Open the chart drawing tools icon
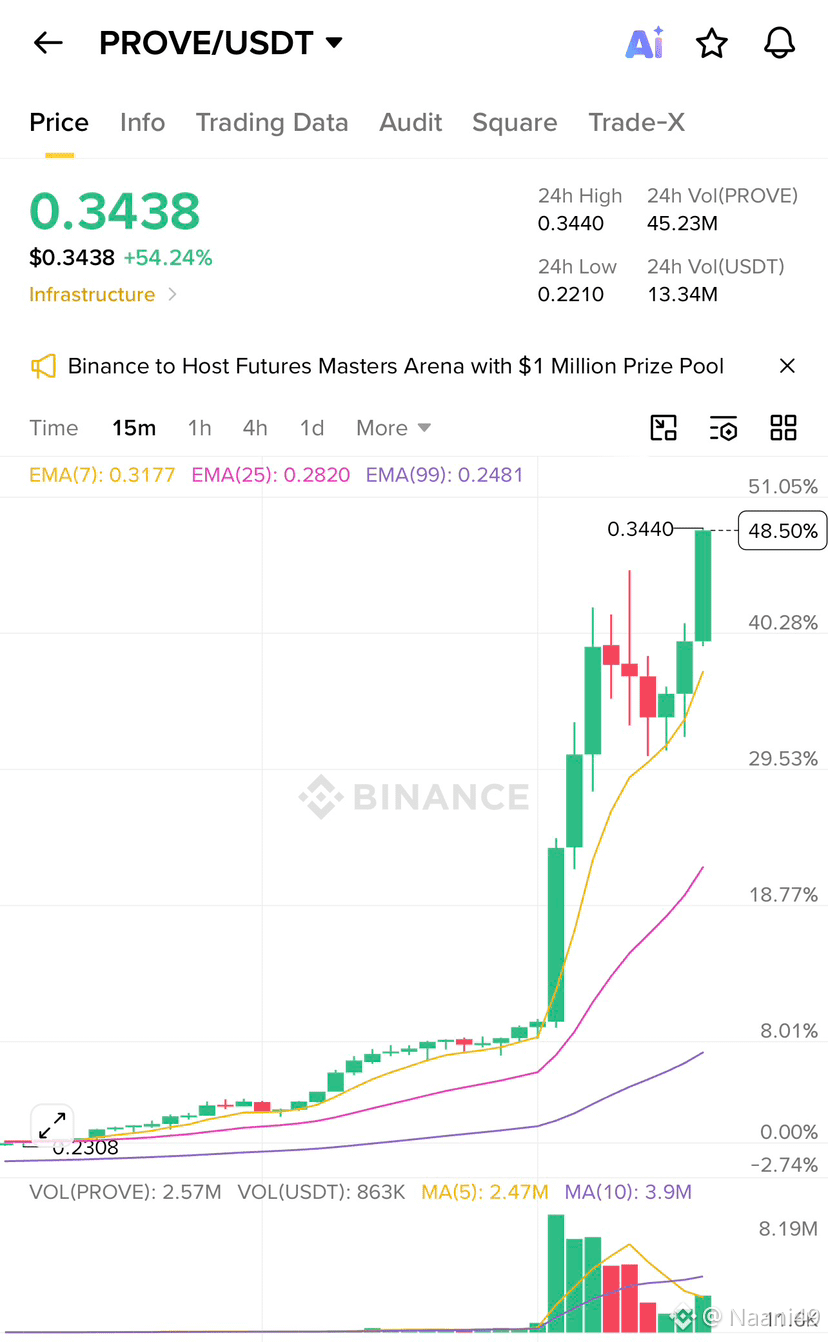 pos(664,428)
